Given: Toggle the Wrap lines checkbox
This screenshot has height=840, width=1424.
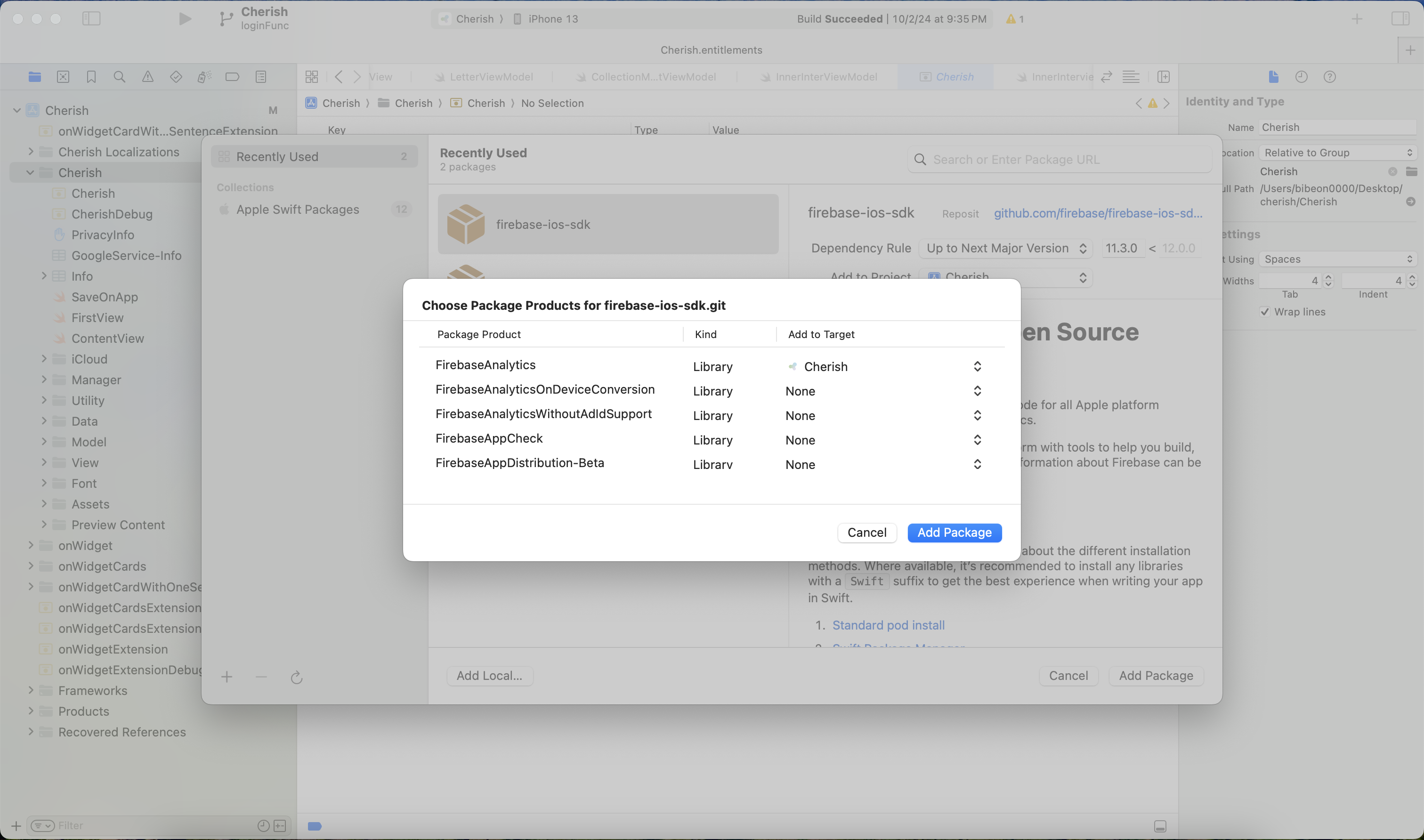Looking at the screenshot, I should 1265,312.
